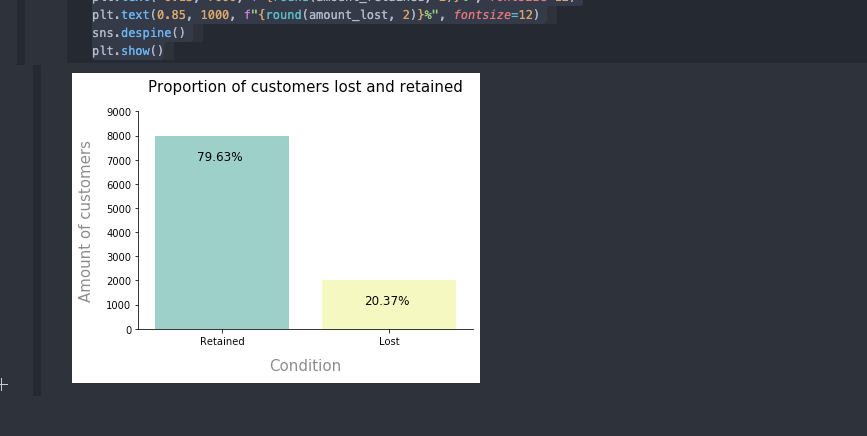Image resolution: width=867 pixels, height=436 pixels.
Task: Place cursor on sns.despine() line
Action: [139, 33]
